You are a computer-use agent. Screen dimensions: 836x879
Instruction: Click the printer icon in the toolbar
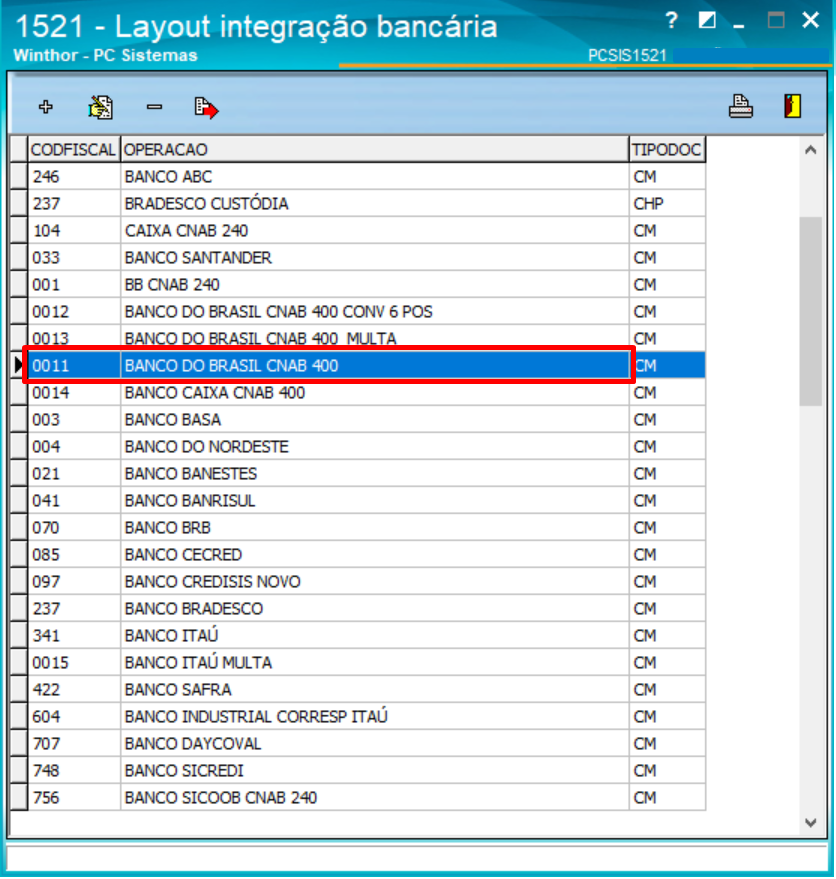741,106
